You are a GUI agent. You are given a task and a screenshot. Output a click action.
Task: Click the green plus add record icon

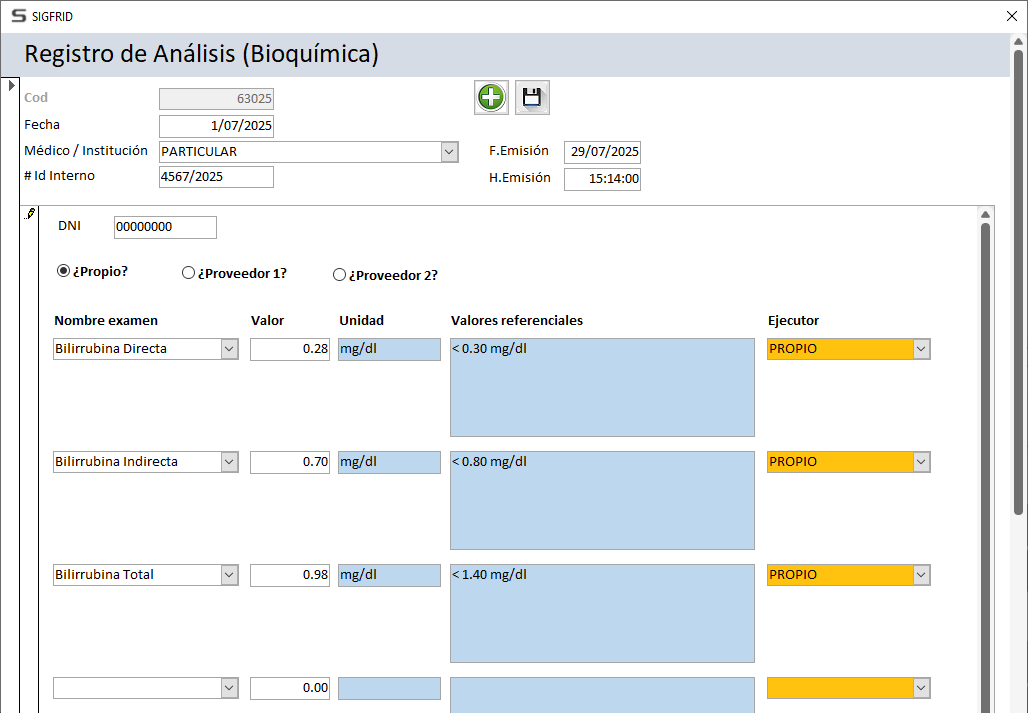click(x=491, y=98)
